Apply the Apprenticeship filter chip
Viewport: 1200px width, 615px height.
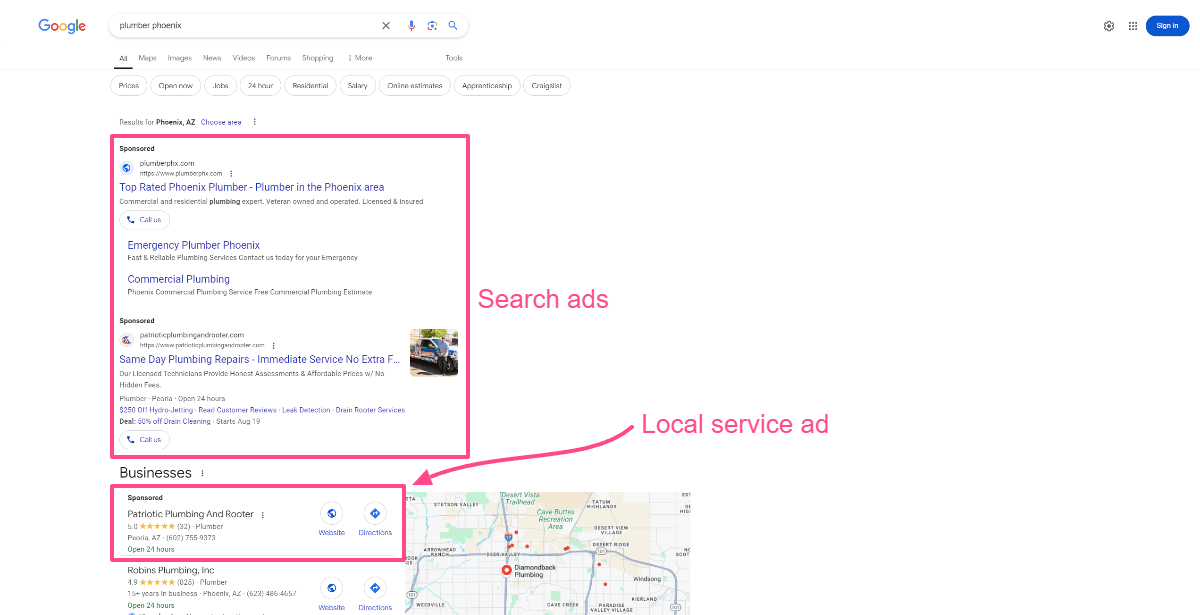click(487, 86)
